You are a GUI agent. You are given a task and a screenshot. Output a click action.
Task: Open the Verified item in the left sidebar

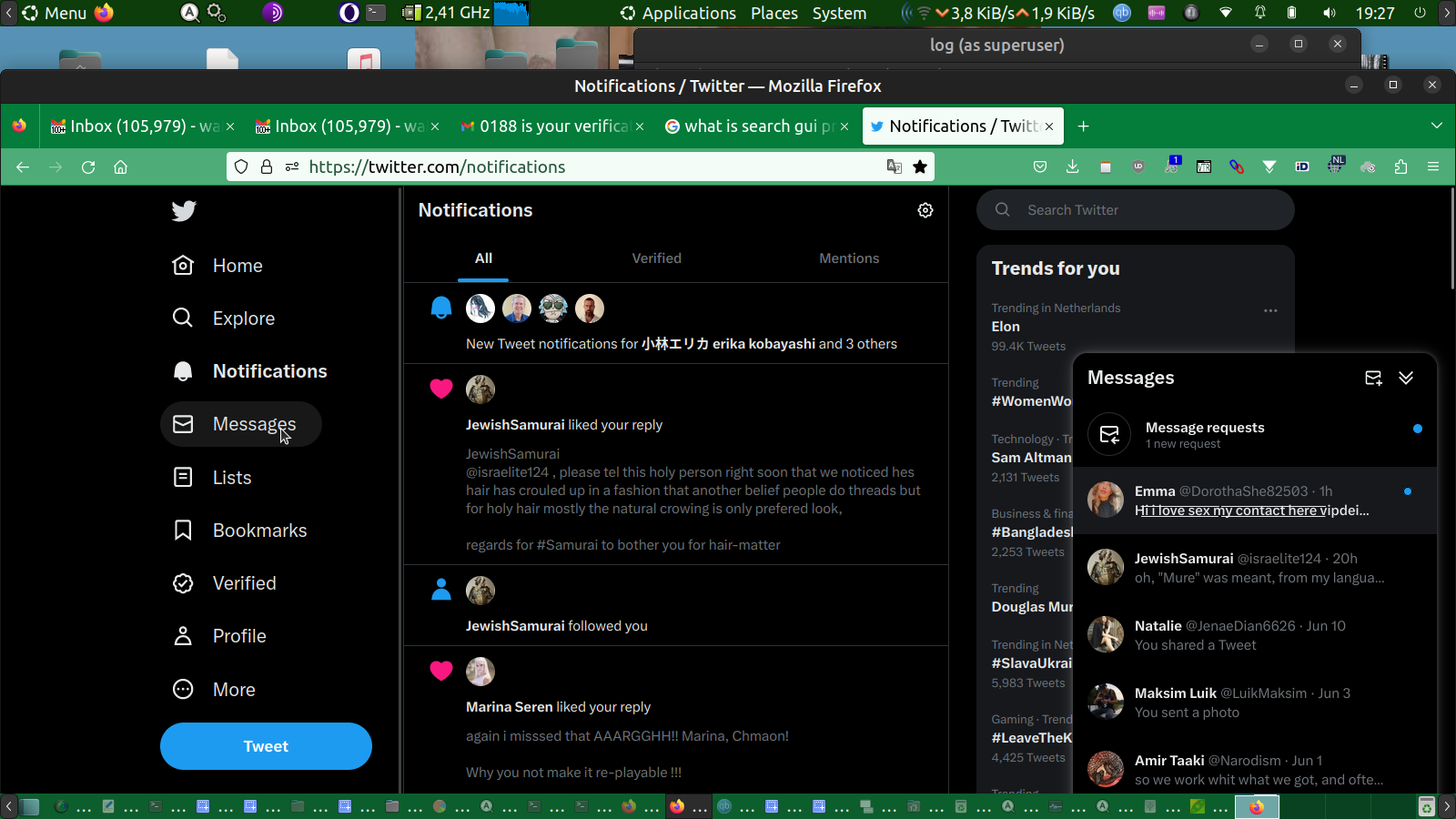click(x=225, y=583)
